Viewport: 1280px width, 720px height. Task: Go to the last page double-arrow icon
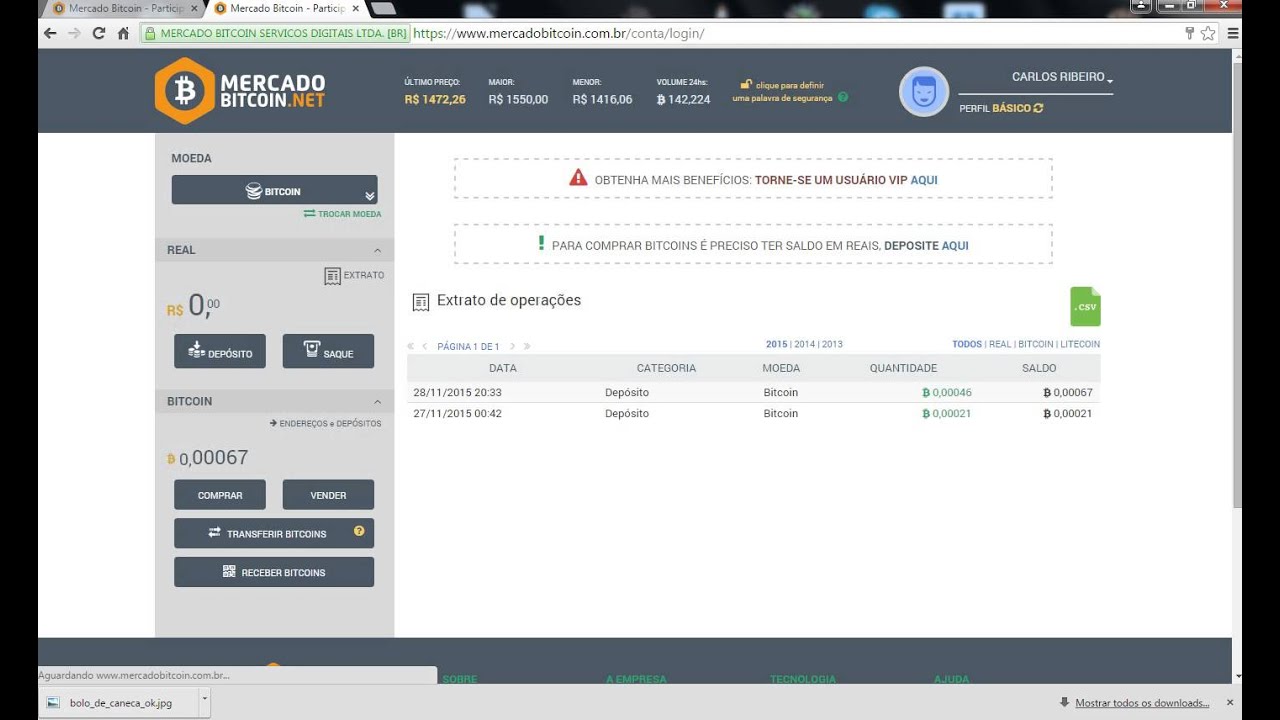tap(527, 346)
